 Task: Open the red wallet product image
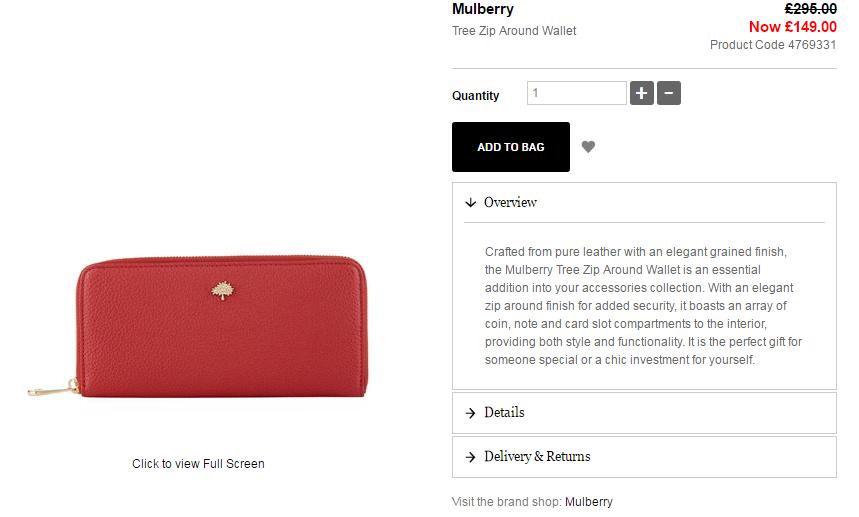220,330
